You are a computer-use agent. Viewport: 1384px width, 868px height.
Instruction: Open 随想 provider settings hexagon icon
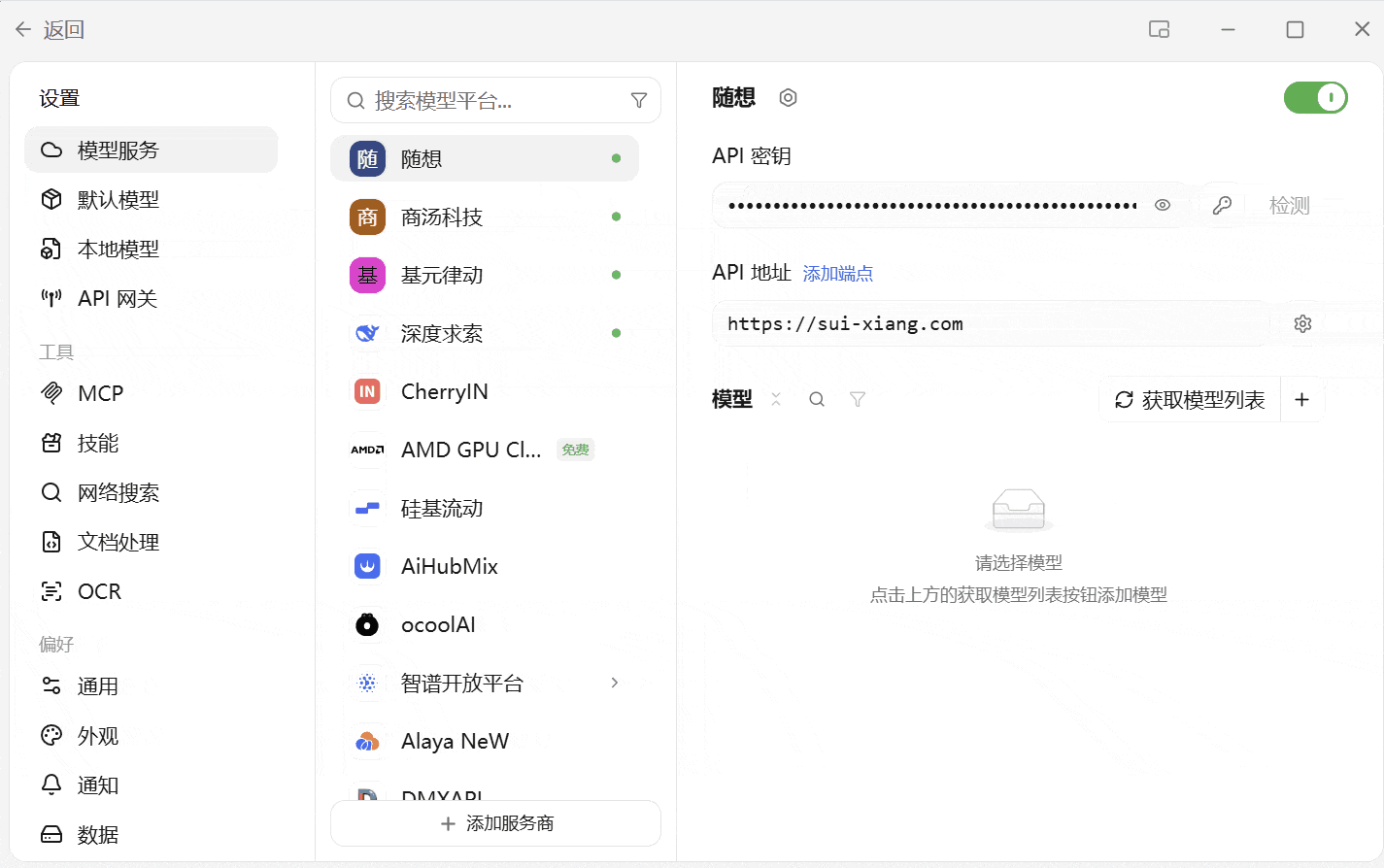tap(788, 97)
